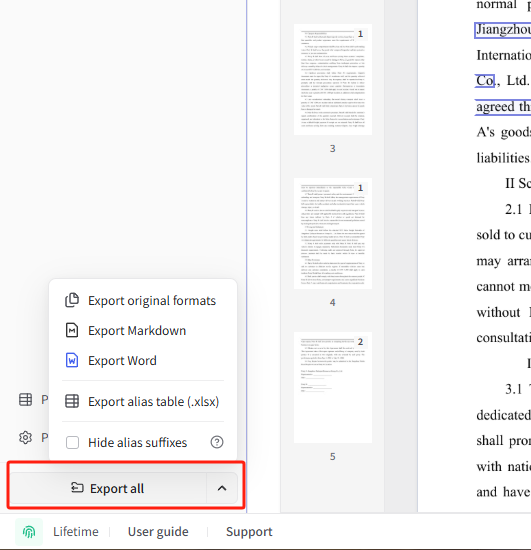
Task: Click the green fingerprint icon
Action: (29, 532)
